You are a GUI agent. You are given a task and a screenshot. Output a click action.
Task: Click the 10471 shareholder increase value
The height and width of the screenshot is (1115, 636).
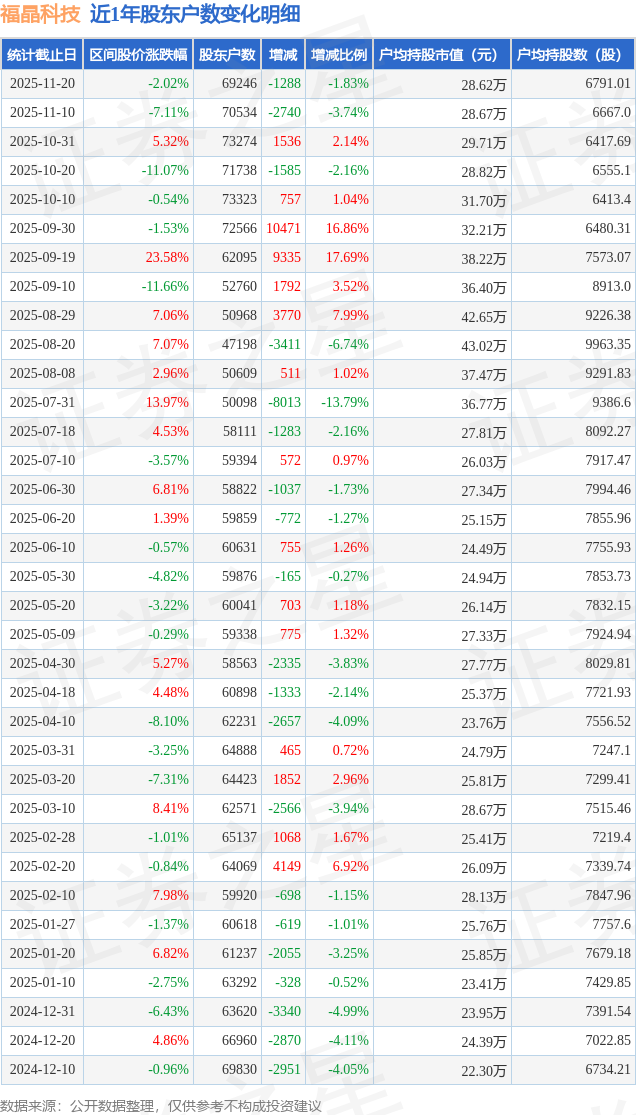coord(284,229)
